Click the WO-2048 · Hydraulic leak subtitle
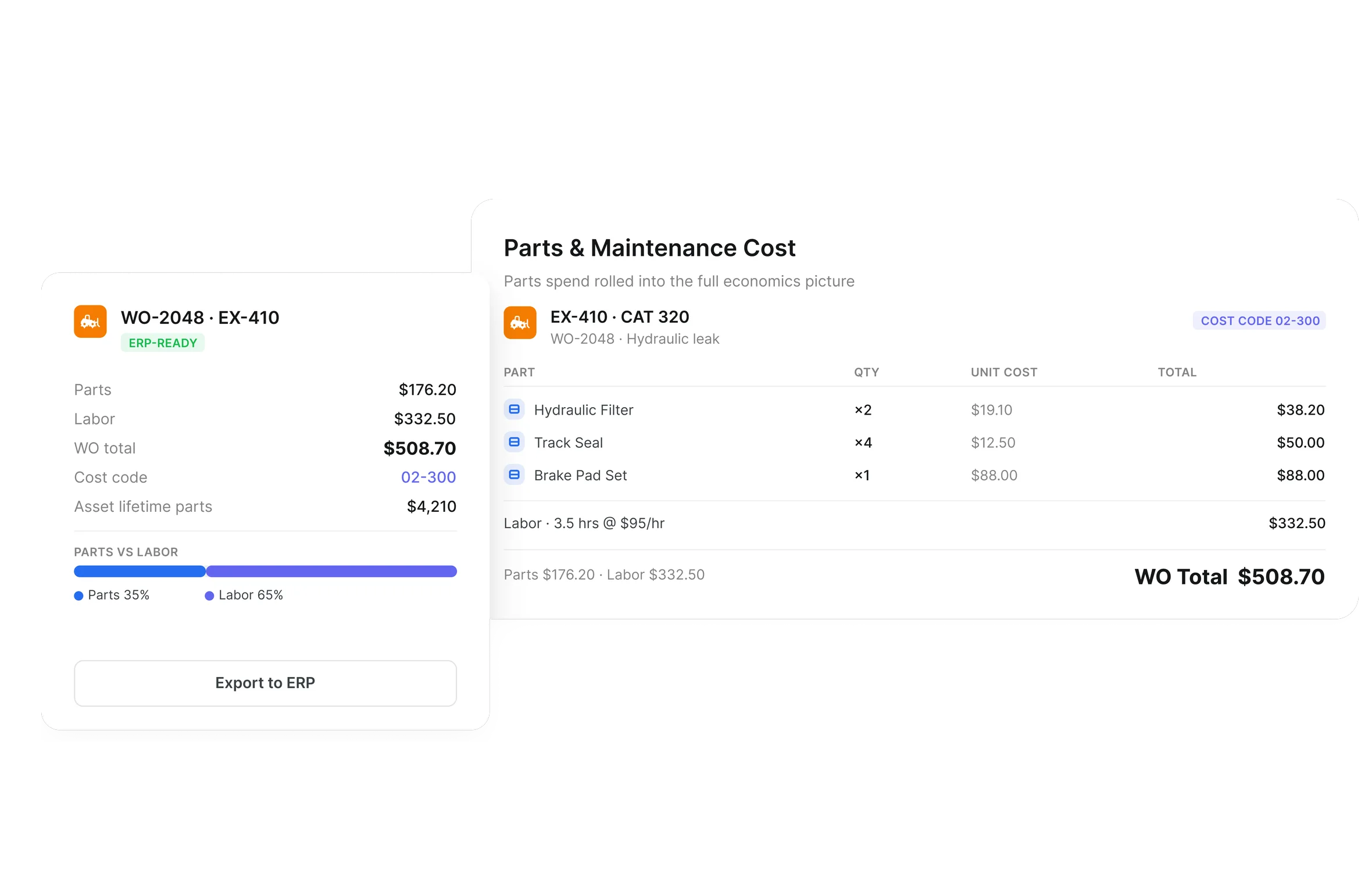The width and height of the screenshot is (1372, 884). tap(635, 339)
